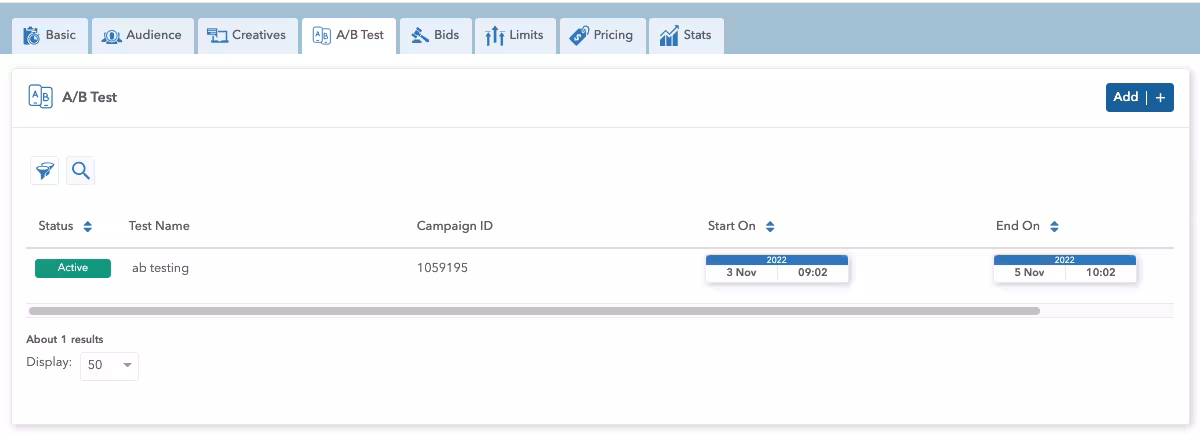Click the A/B Test panel header icon
Screen dimensions: 1200x434
40,97
